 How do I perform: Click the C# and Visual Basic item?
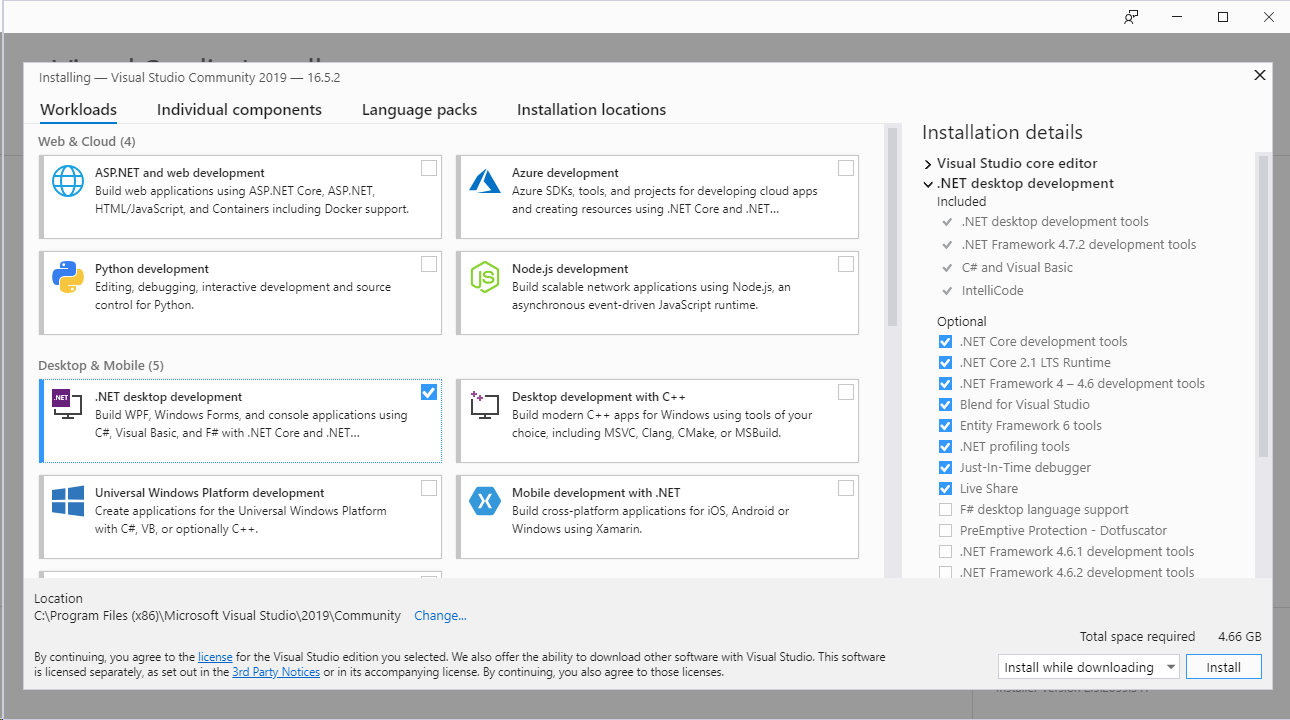click(1017, 268)
